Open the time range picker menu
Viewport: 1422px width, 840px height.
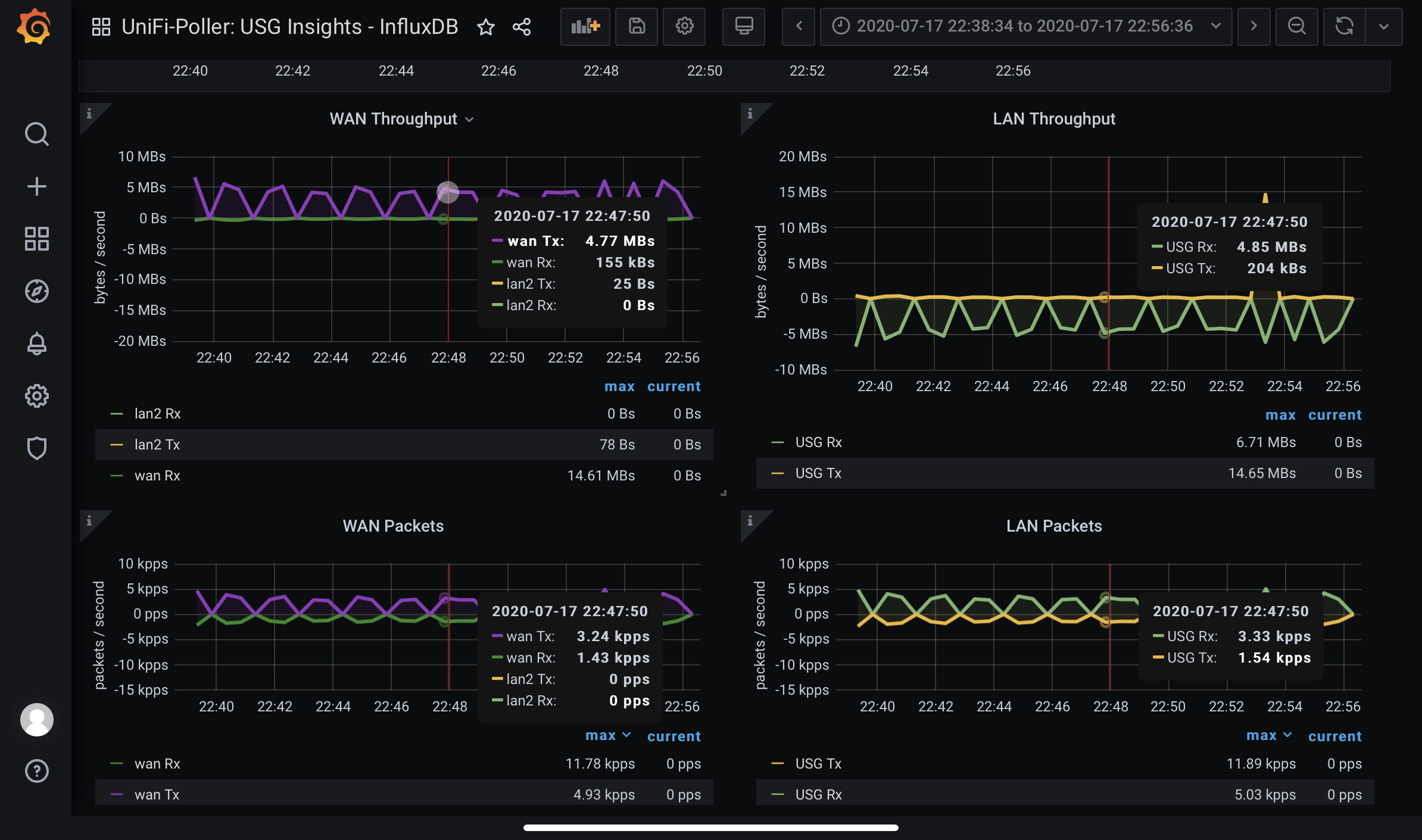pyautogui.click(x=1024, y=27)
